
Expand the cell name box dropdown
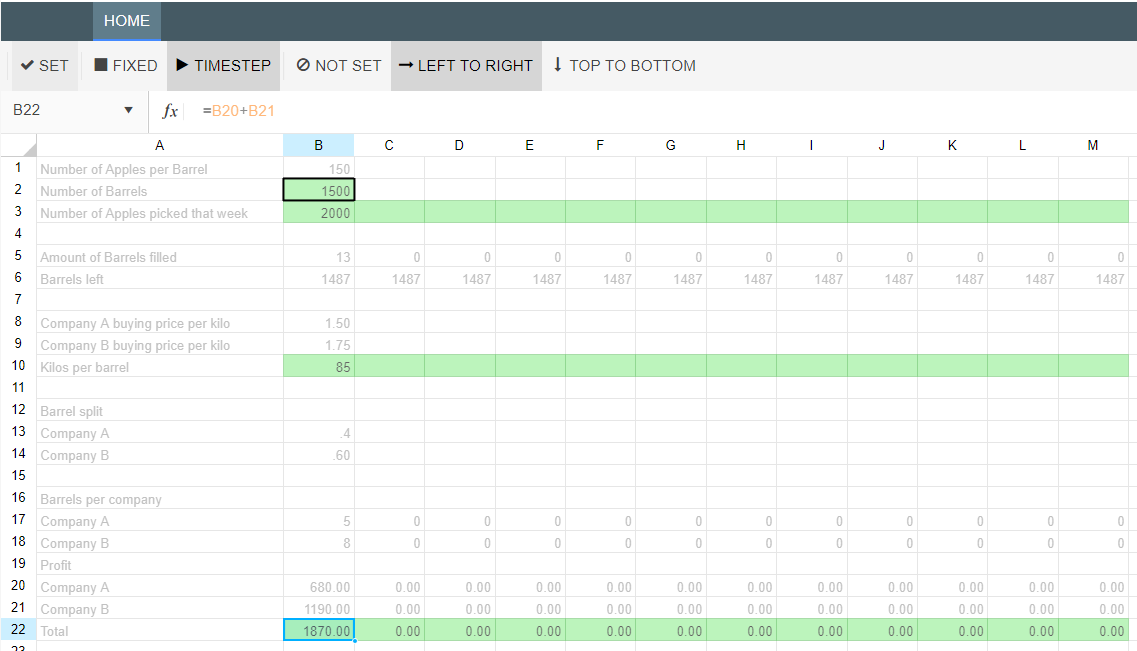pos(128,110)
